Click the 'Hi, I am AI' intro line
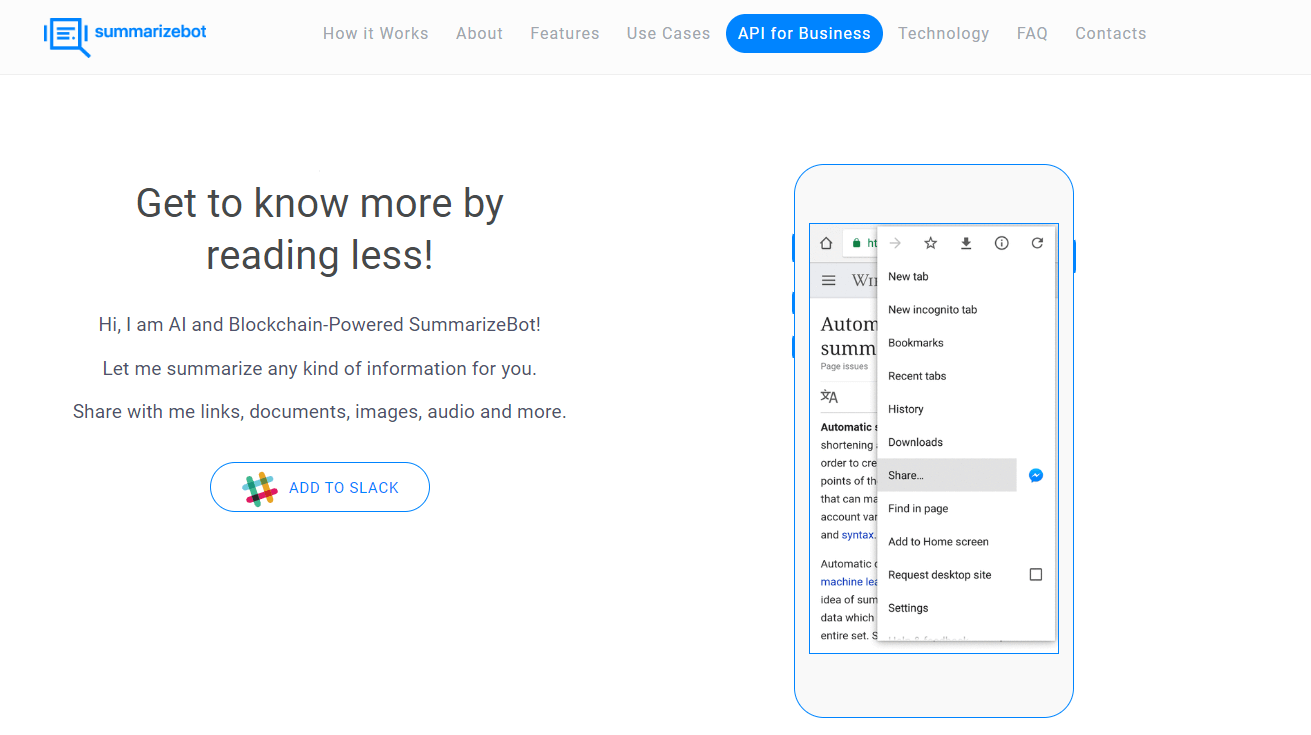 point(320,325)
